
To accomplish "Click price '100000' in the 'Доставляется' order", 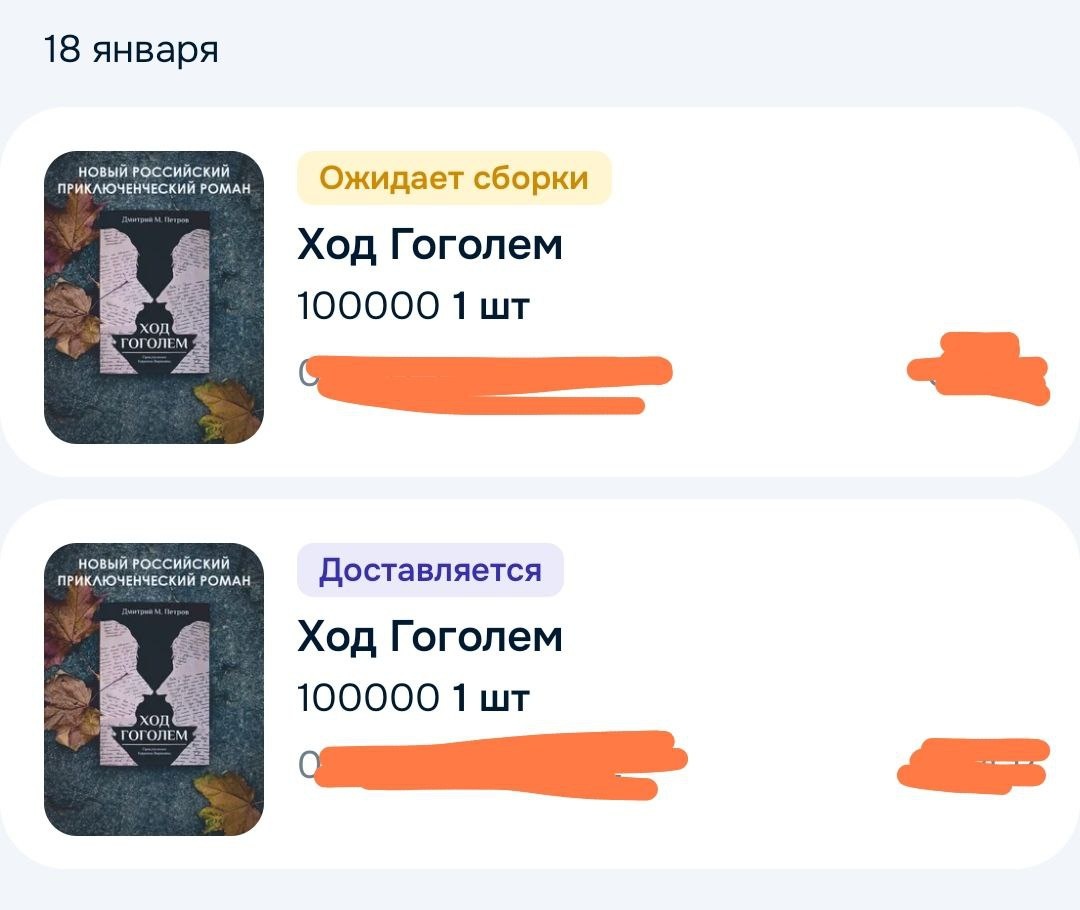I will 368,698.
